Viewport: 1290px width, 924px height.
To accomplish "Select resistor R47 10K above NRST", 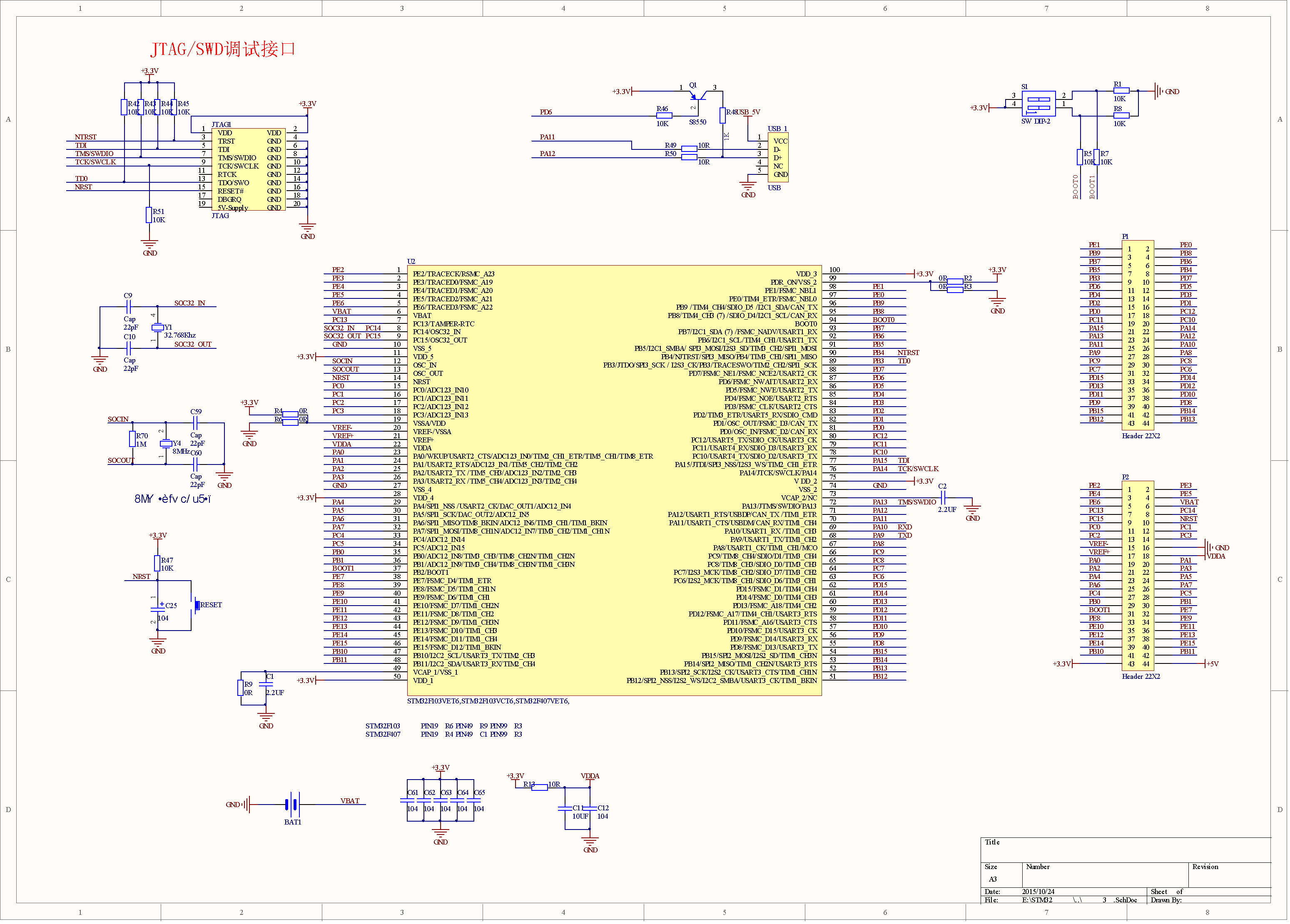I will click(157, 564).
